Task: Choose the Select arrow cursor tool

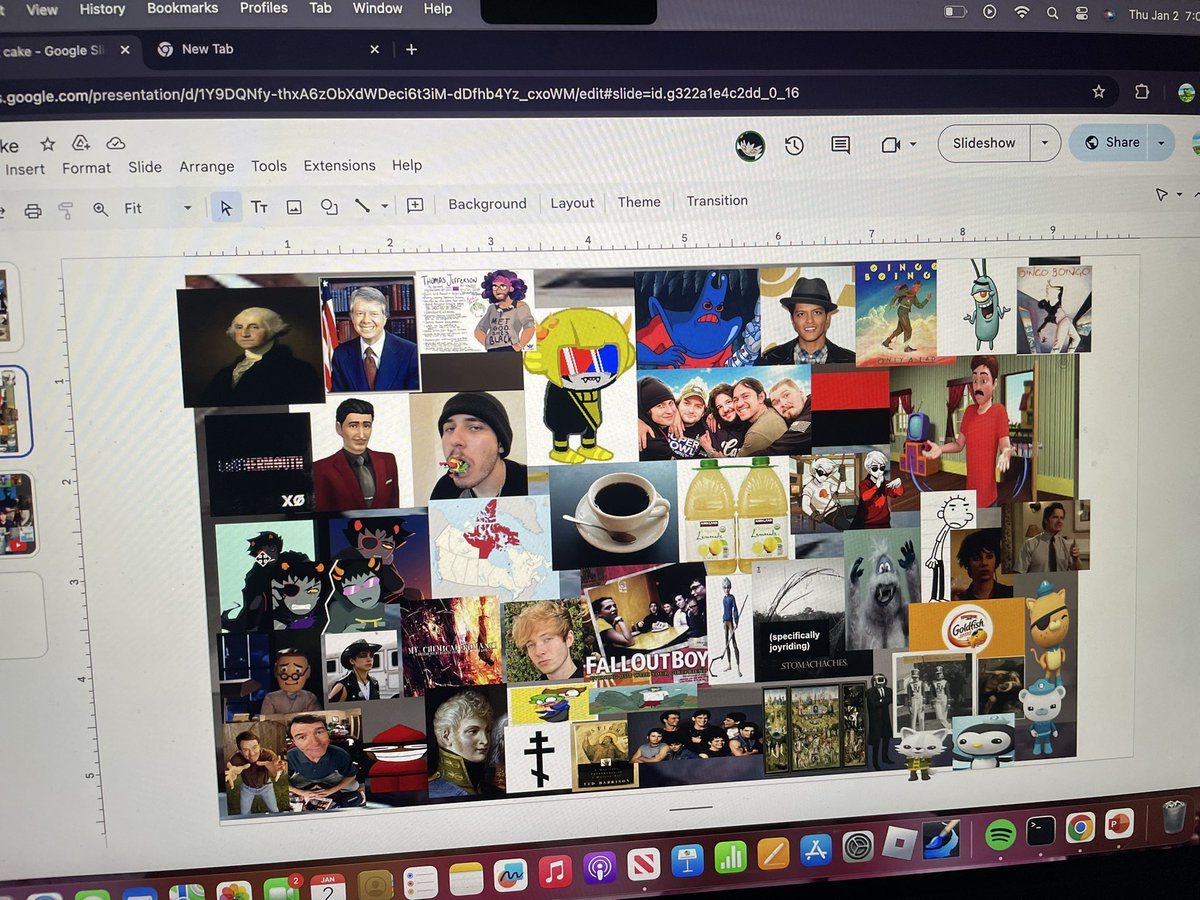Action: pyautogui.click(x=226, y=207)
